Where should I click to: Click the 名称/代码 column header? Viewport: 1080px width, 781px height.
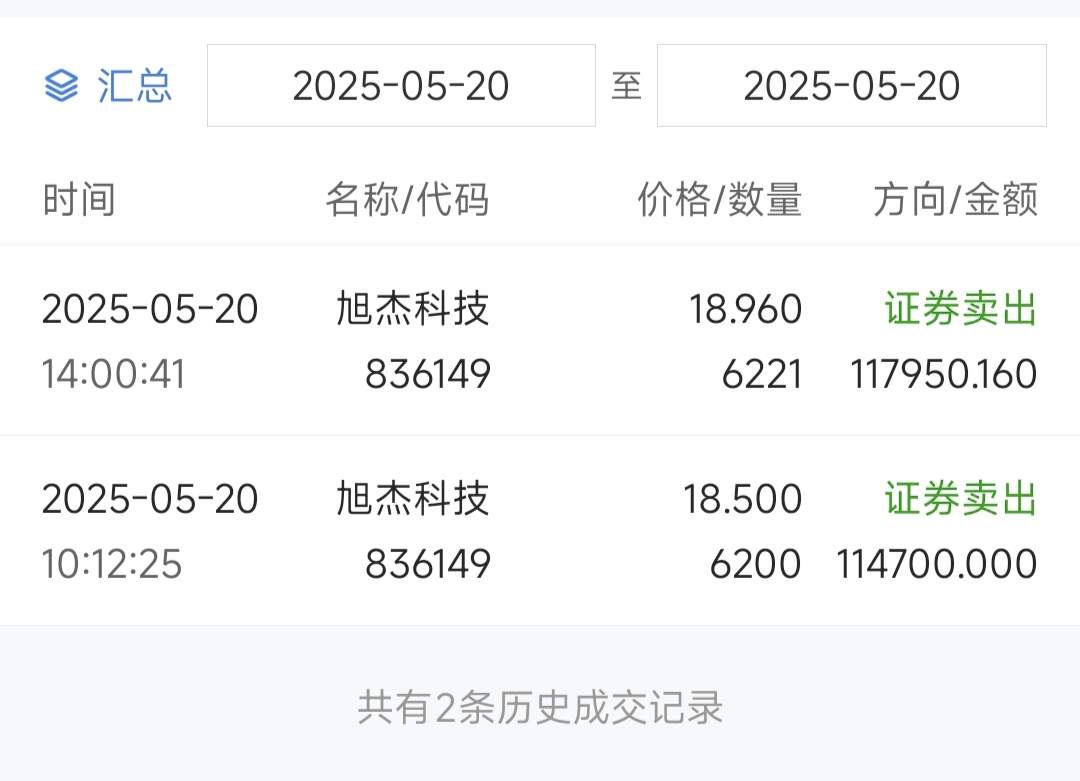click(x=407, y=200)
